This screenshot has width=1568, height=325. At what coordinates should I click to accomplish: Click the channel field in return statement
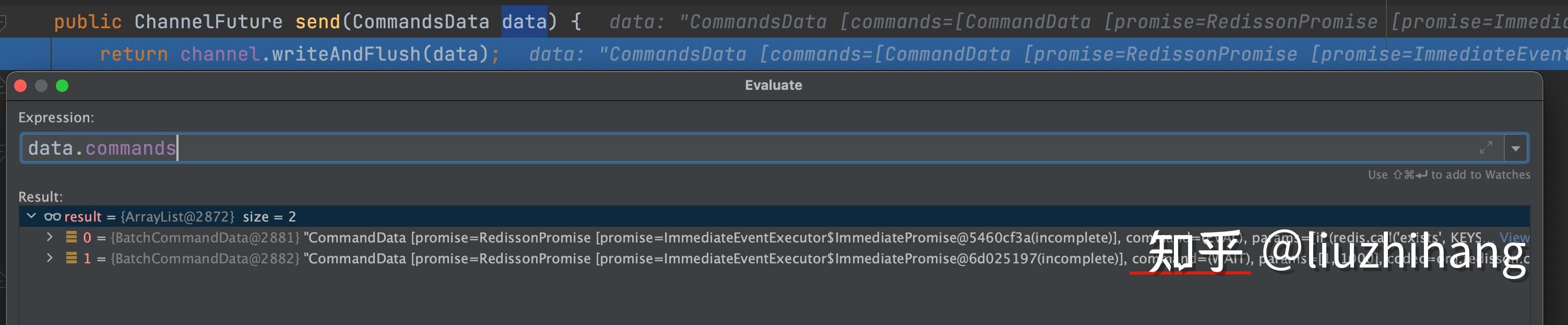coord(220,54)
